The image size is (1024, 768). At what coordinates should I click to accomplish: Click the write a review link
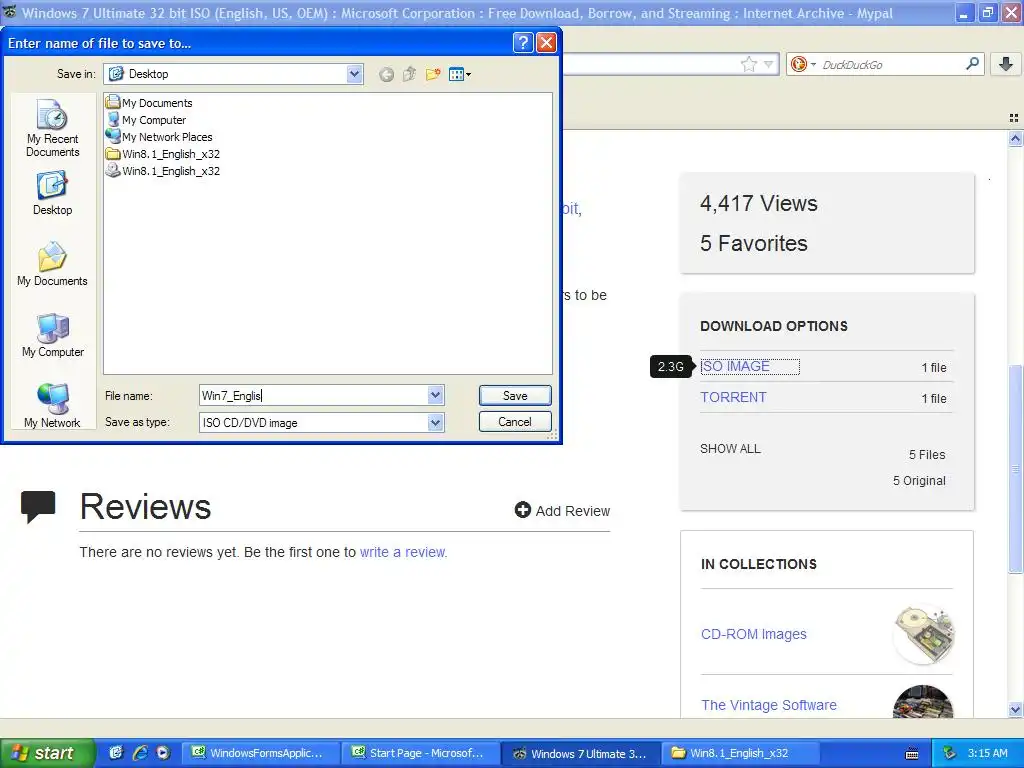[x=403, y=552]
